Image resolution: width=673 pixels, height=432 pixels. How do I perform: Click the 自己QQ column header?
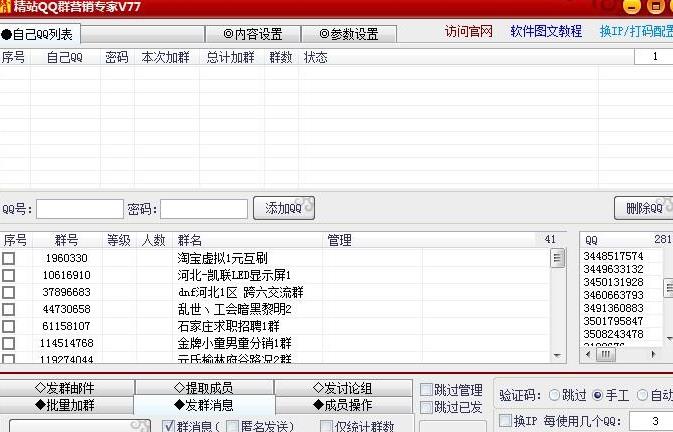point(65,57)
